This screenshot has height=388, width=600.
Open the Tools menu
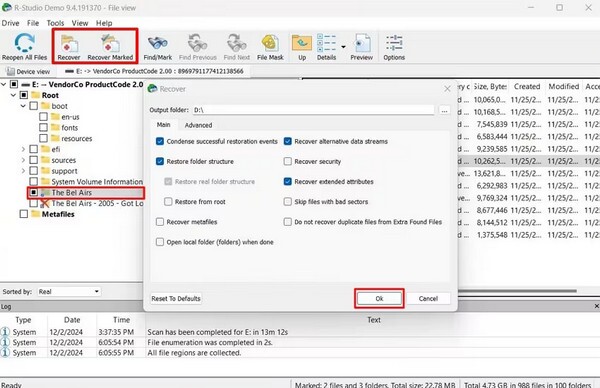[x=55, y=23]
